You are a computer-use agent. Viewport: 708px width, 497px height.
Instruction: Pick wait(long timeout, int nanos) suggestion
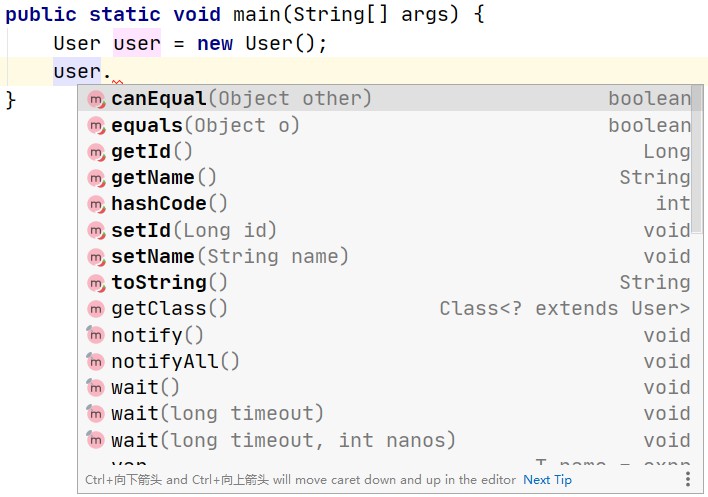pos(283,441)
